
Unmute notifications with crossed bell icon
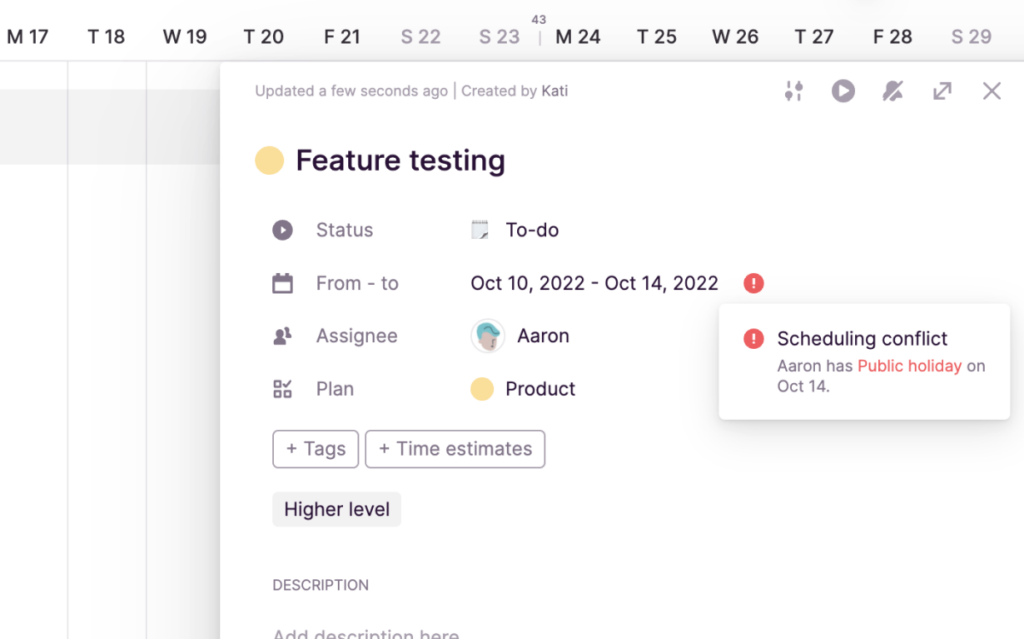(892, 90)
